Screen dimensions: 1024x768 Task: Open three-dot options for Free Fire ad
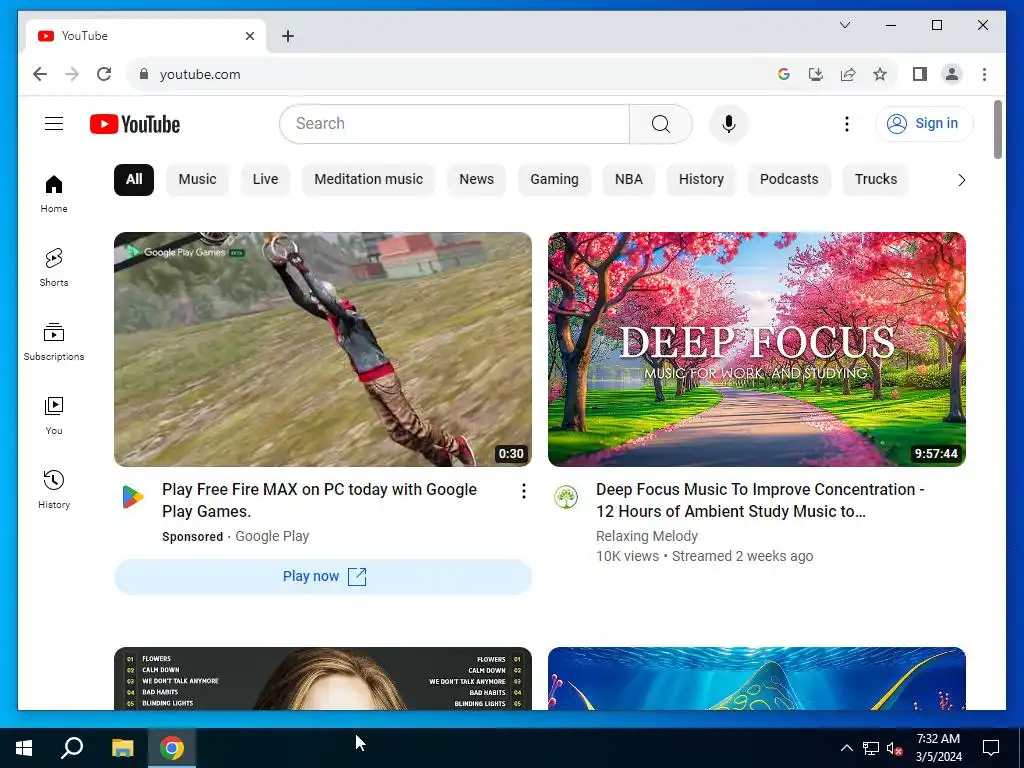point(523,491)
